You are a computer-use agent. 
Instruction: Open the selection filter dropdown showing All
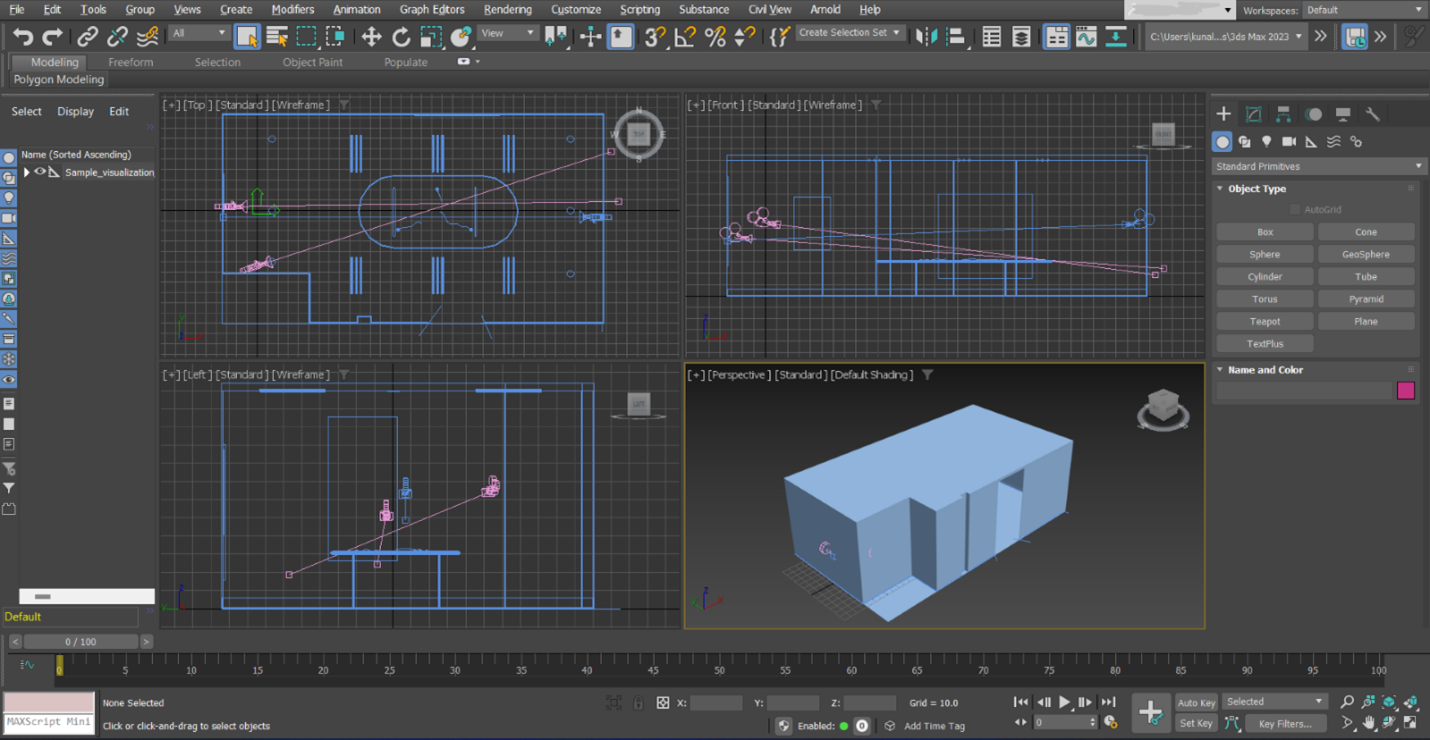(x=197, y=32)
